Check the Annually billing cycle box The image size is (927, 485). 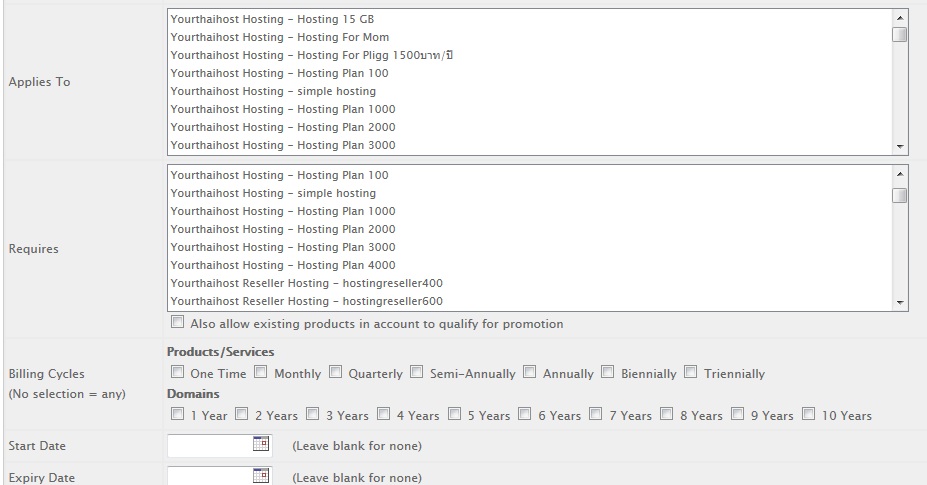[530, 371]
